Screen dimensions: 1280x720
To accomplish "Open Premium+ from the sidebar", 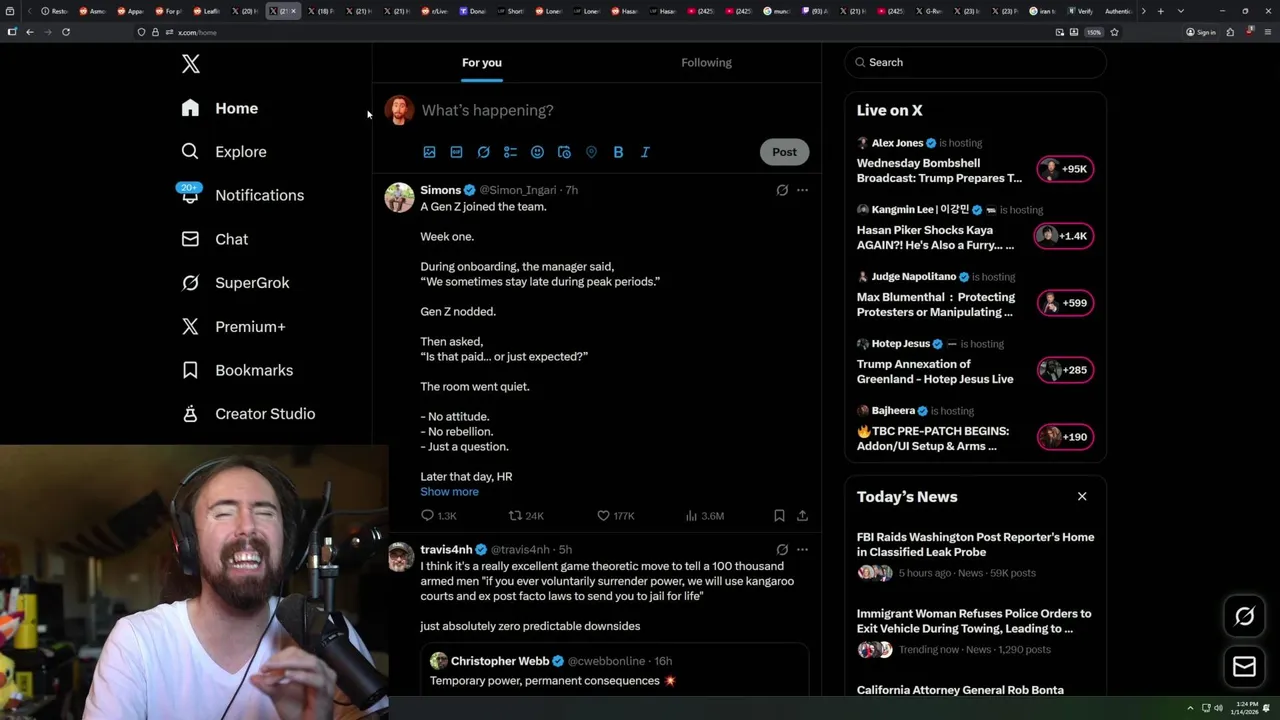I will (x=234, y=327).
